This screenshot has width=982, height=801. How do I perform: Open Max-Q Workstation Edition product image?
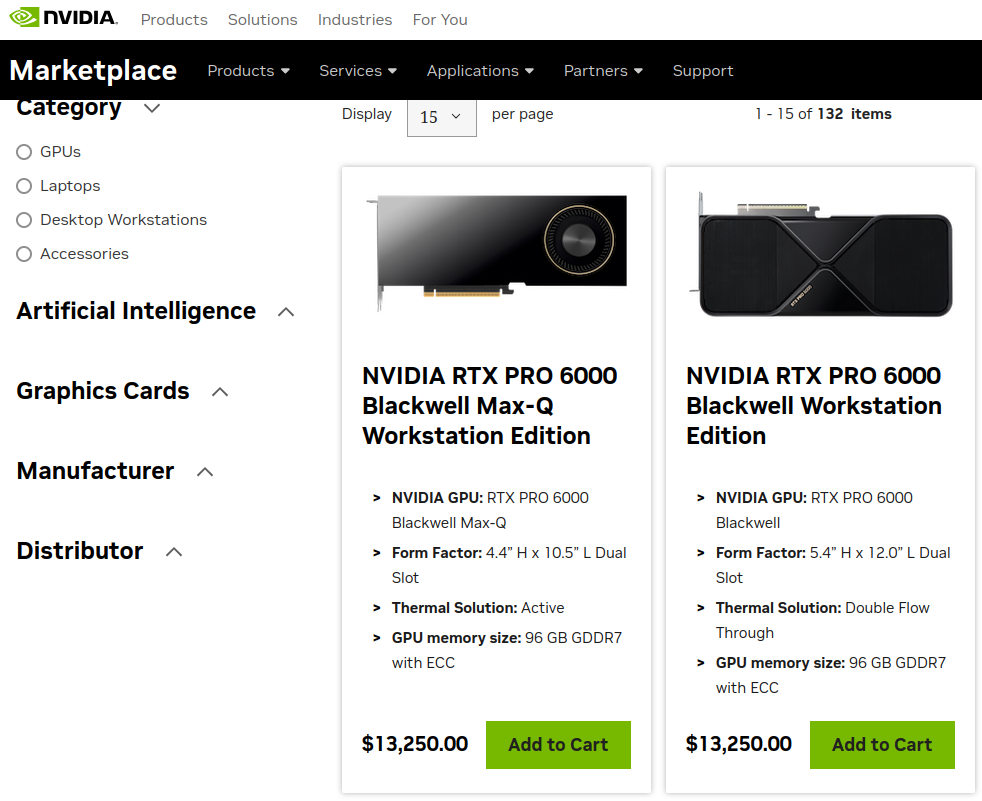pyautogui.click(x=496, y=253)
